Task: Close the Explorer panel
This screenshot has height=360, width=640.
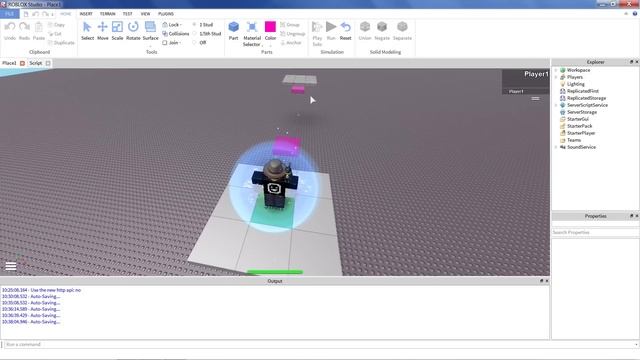Action: click(637, 62)
